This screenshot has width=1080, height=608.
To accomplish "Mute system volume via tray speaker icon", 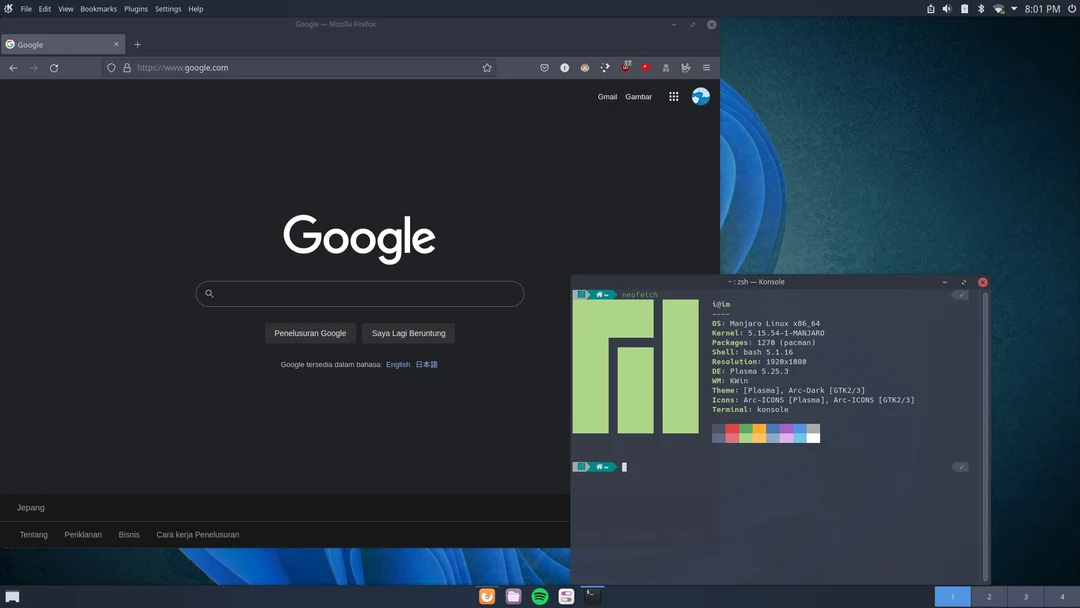I will tap(946, 9).
